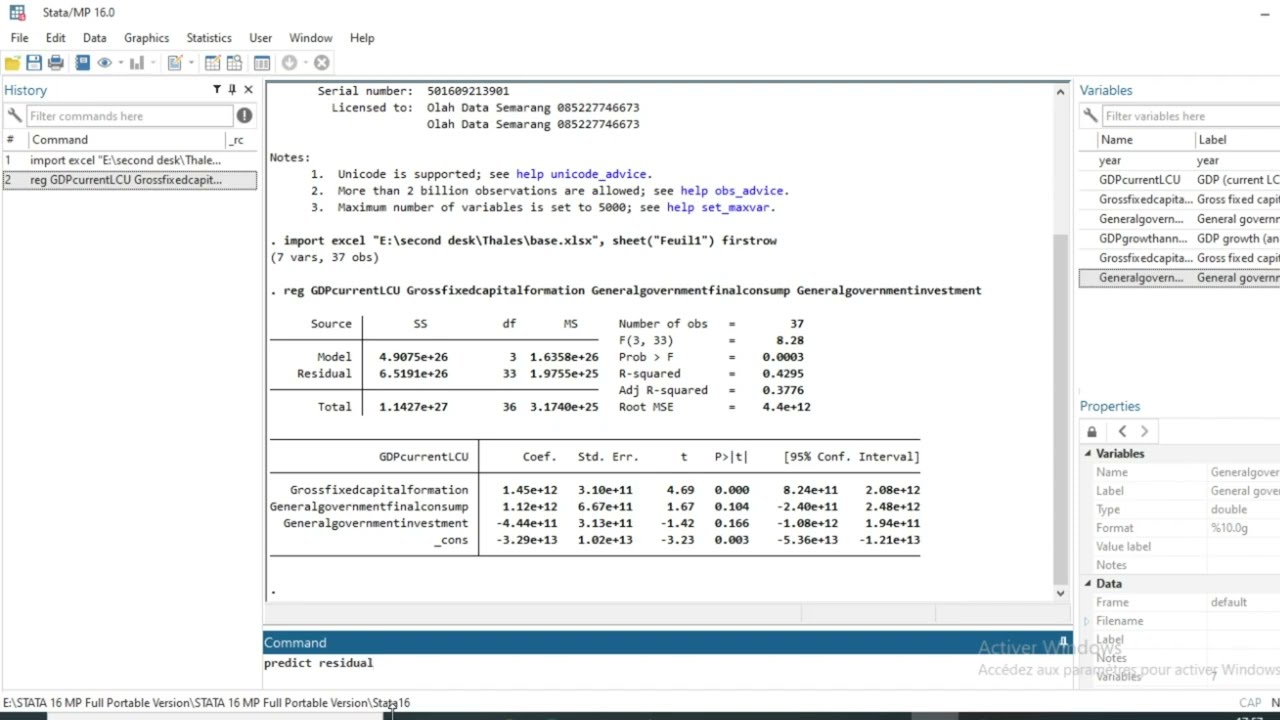Open the Do-file Editor icon
Image resolution: width=1280 pixels, height=720 pixels.
pyautogui.click(x=174, y=63)
